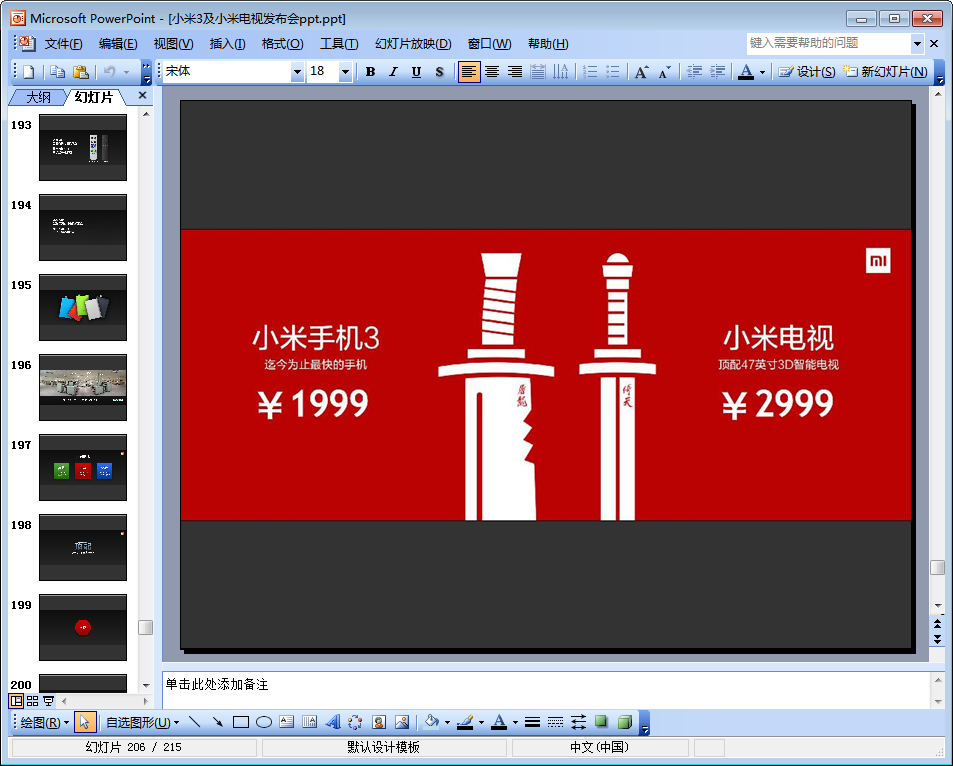Image resolution: width=953 pixels, height=766 pixels.
Task: Select the Line drawing tool
Action: [194, 722]
